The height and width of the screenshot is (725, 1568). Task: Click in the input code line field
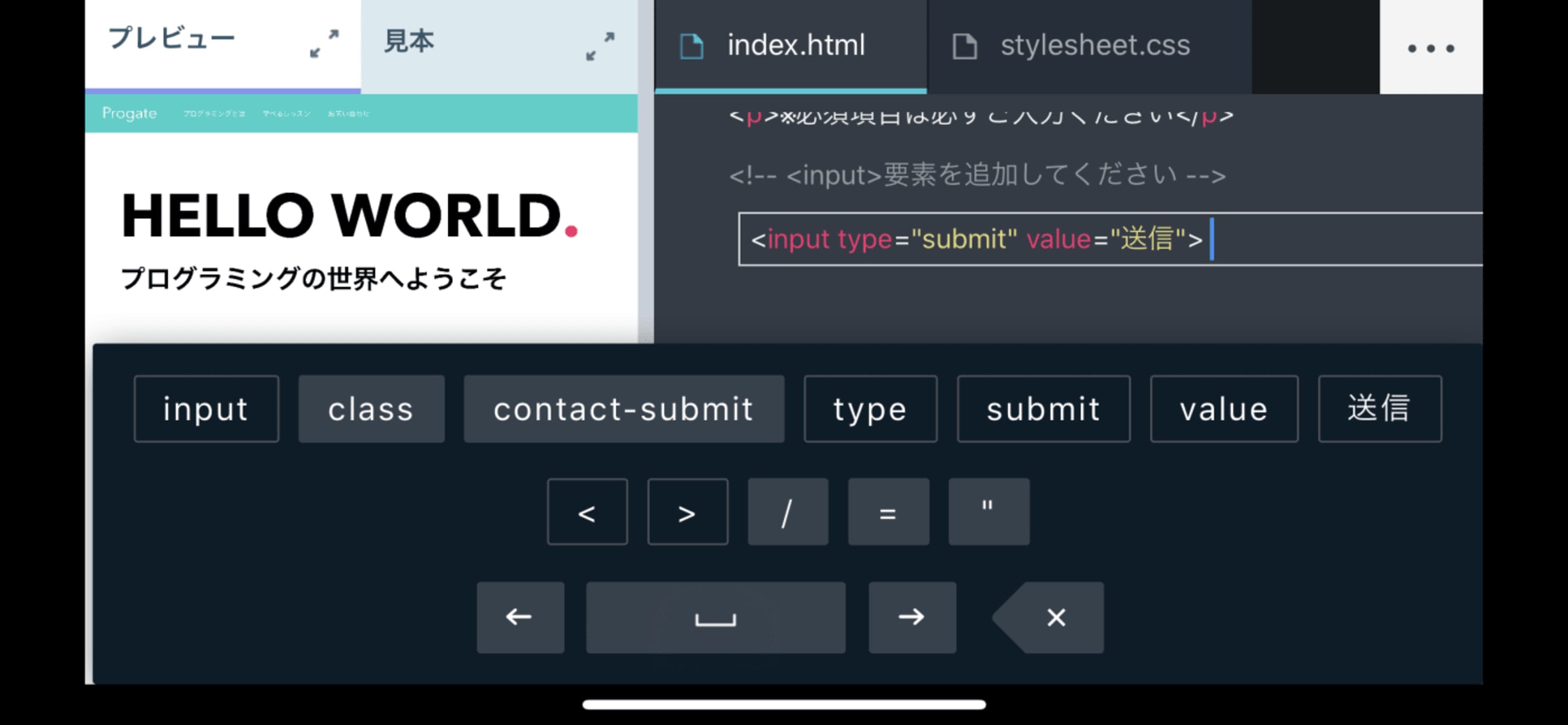(x=1111, y=239)
